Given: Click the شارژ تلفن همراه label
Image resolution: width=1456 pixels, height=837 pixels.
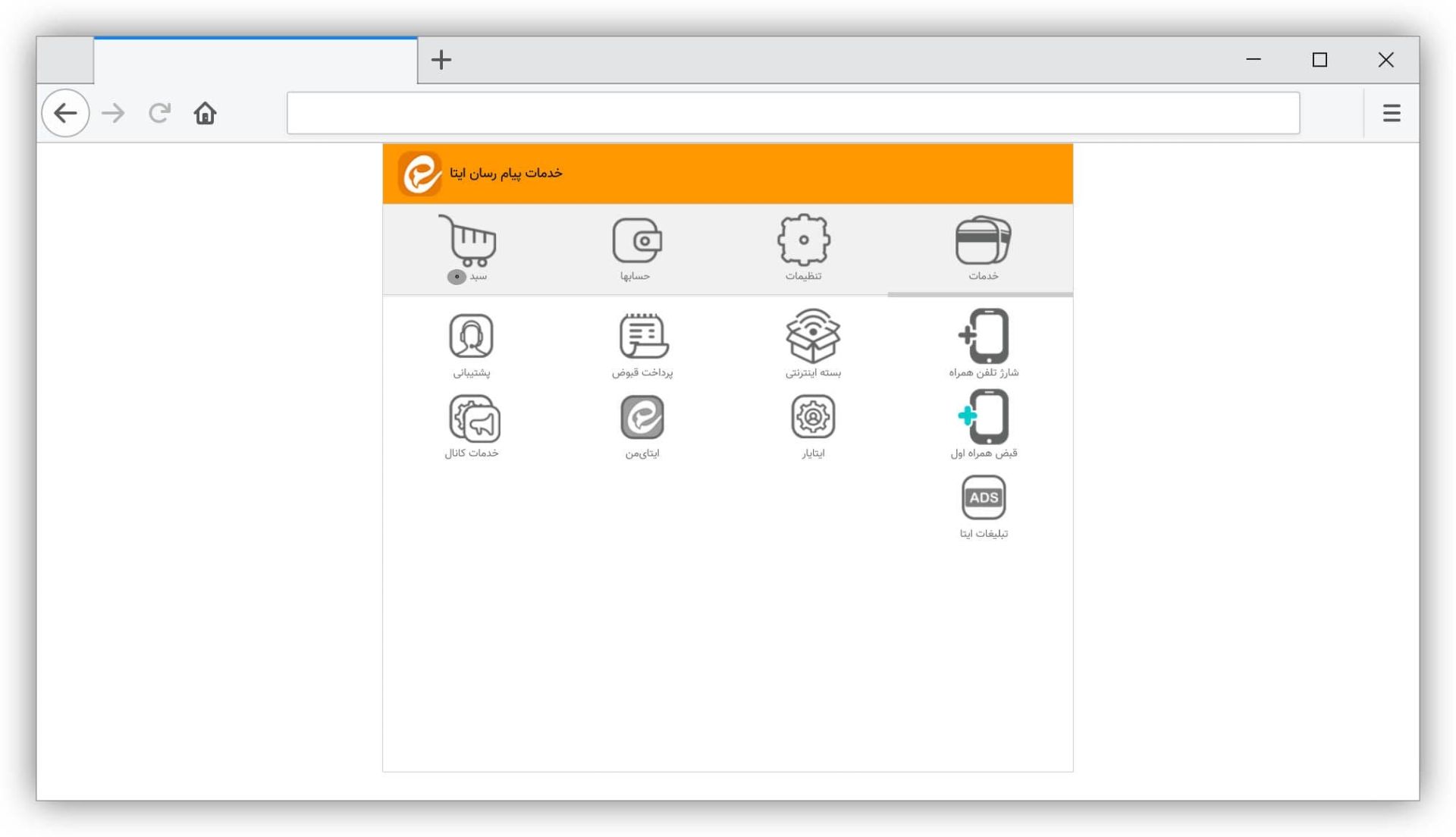Looking at the screenshot, I should pyautogui.click(x=984, y=372).
